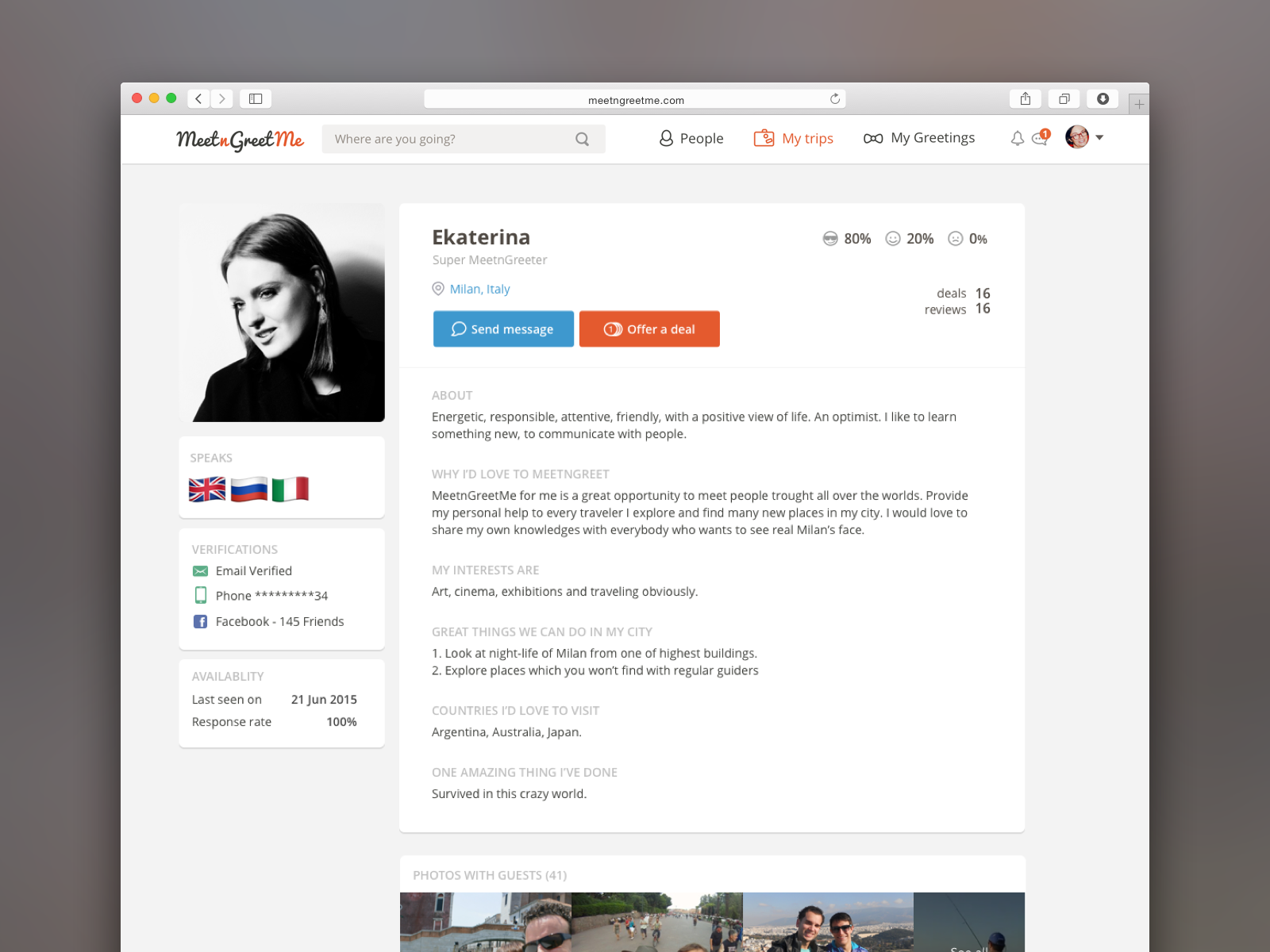The height and width of the screenshot is (952, 1270).
Task: Click the Offer a deal button
Action: coord(649,328)
